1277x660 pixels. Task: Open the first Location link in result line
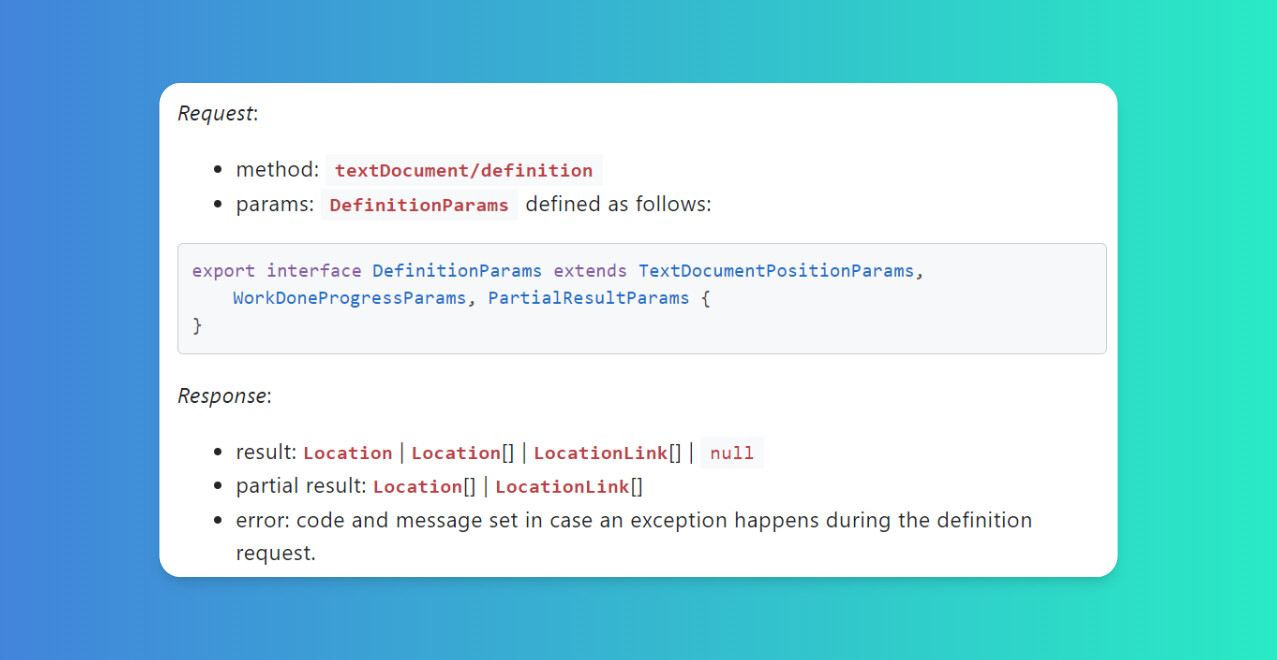[347, 453]
